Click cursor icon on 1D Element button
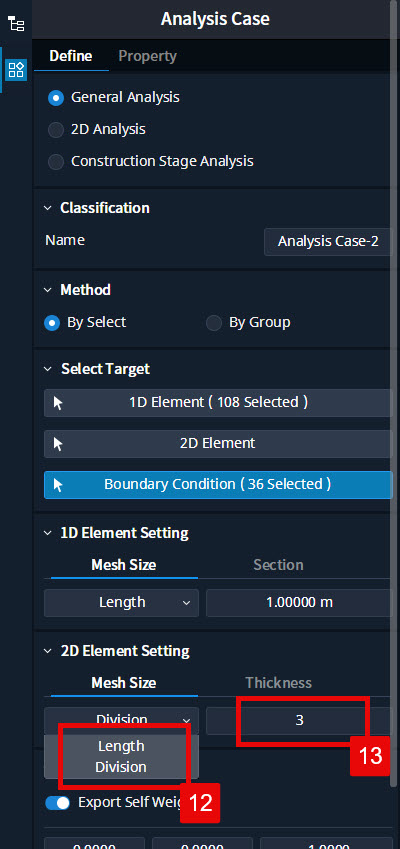This screenshot has width=400, height=849. click(58, 403)
